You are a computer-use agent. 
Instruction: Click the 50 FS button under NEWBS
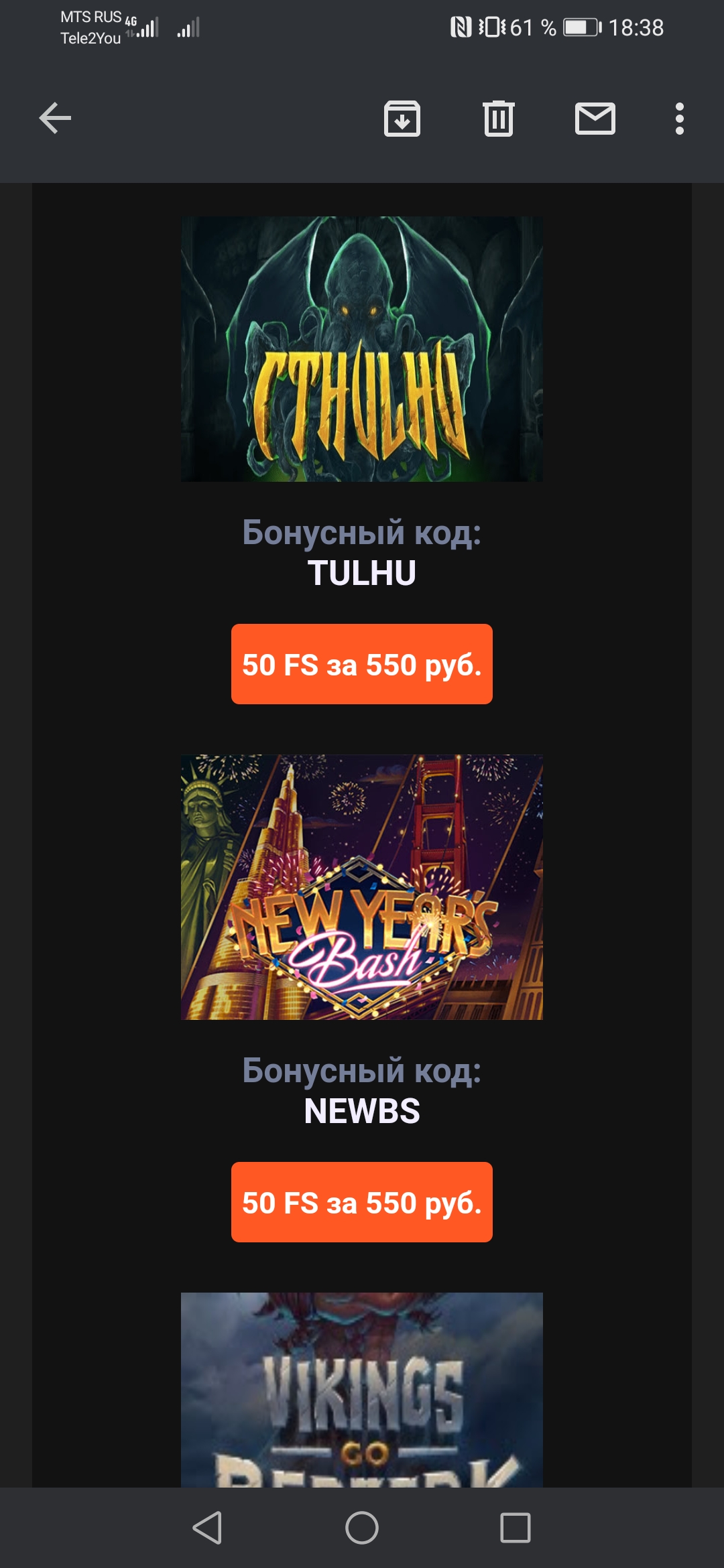[362, 1202]
